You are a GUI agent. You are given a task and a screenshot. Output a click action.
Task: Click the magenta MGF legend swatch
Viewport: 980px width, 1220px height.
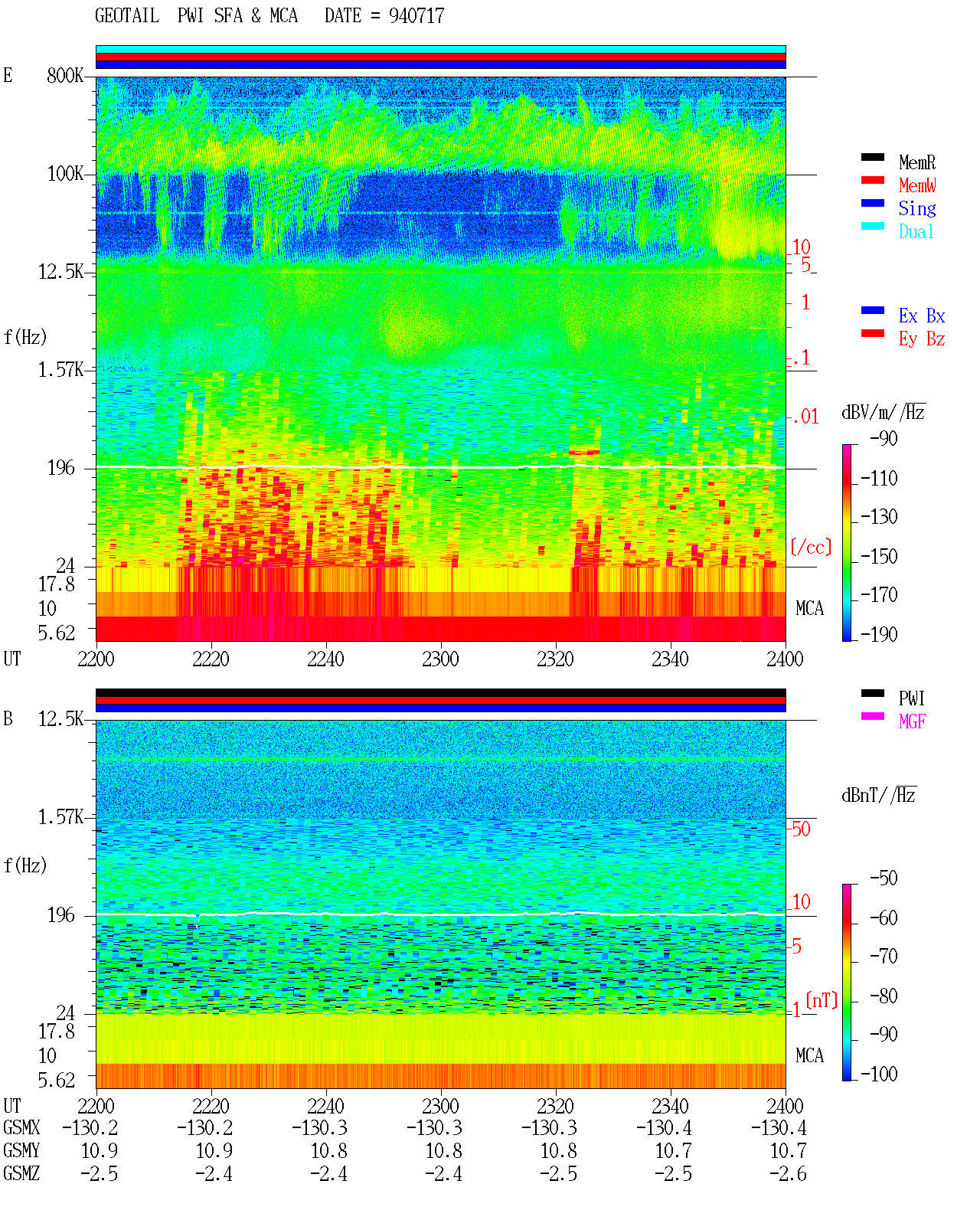872,716
